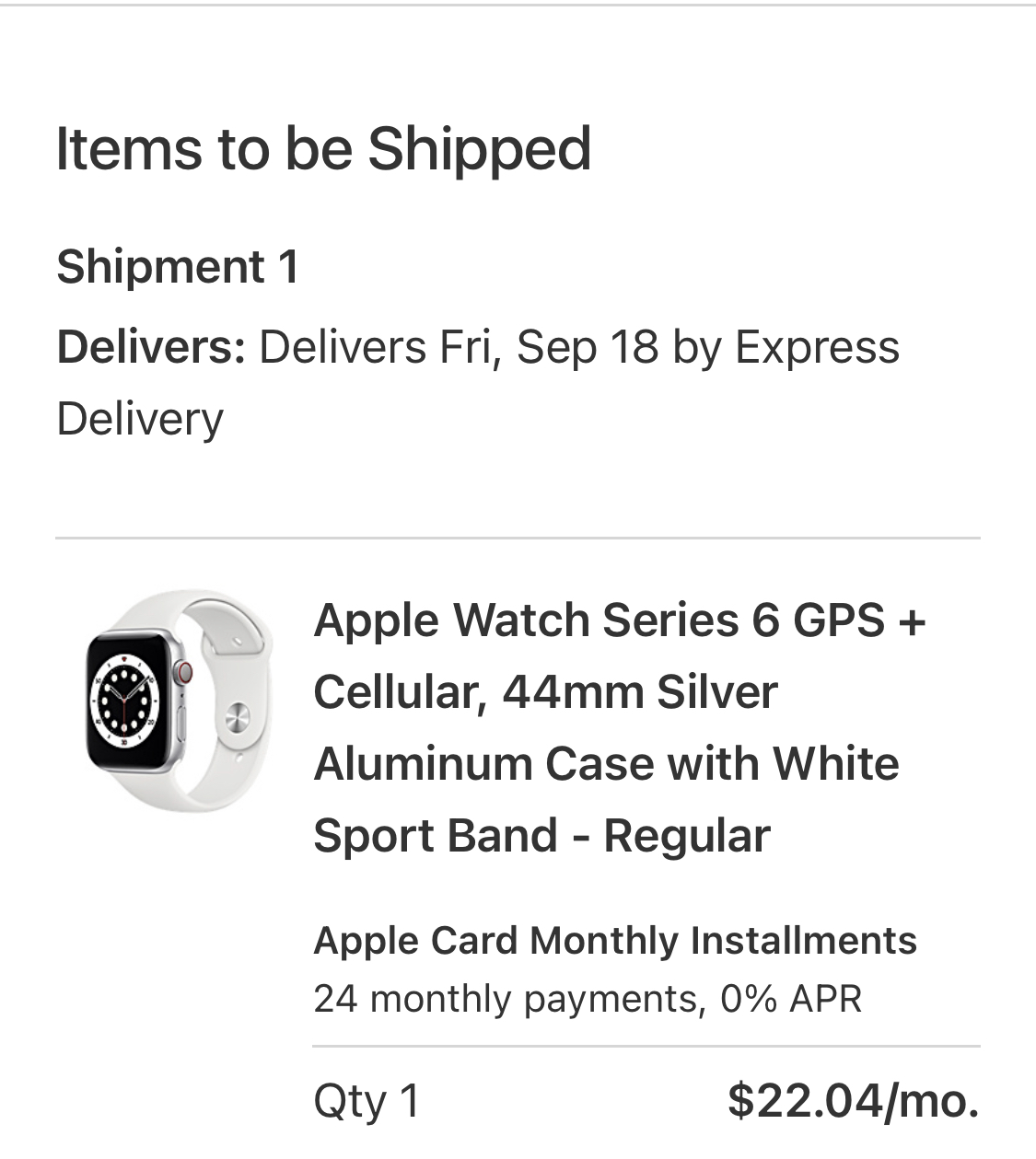The image size is (1036, 1159).
Task: Click the "Qty 1" quantity label
Action: [367, 1100]
